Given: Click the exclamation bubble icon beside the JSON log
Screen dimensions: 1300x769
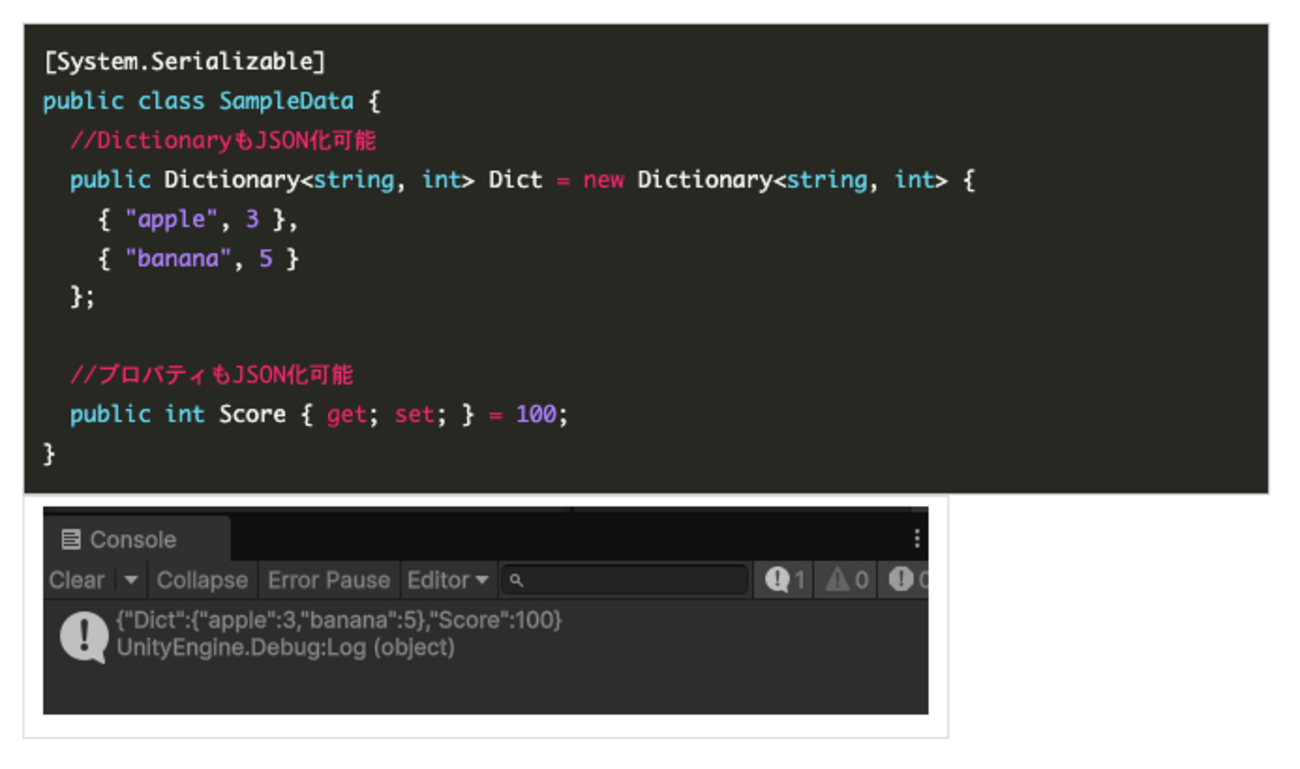Looking at the screenshot, I should pos(83,633).
